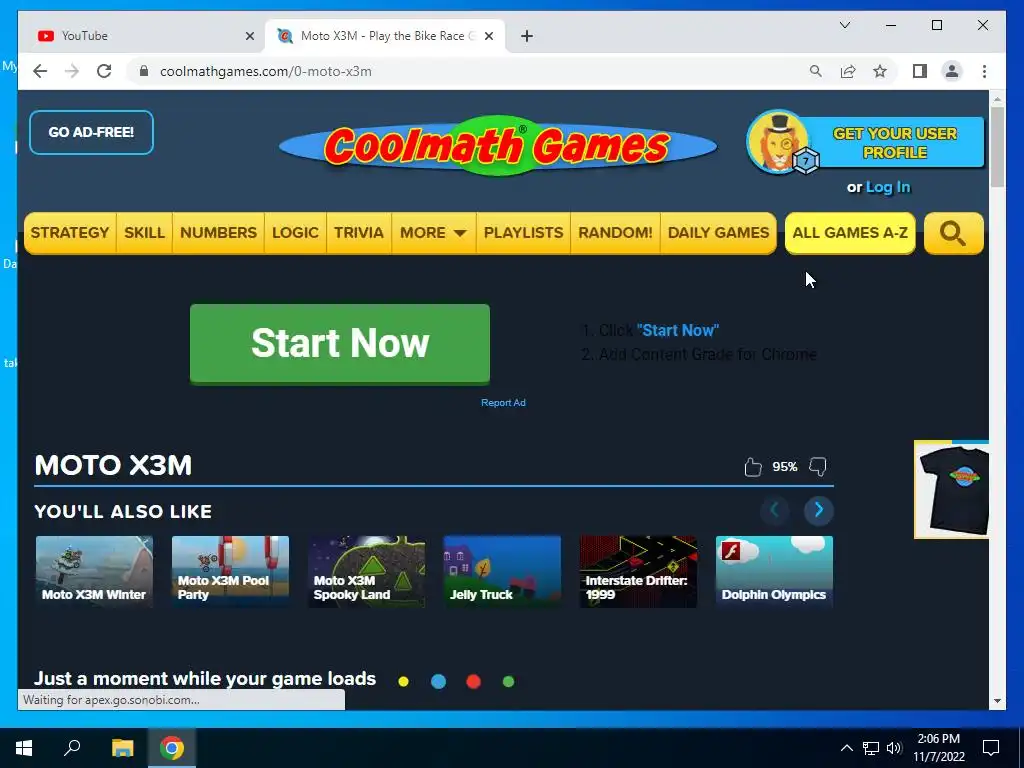Open the TRIVIA category
1024x768 pixels.
359,233
